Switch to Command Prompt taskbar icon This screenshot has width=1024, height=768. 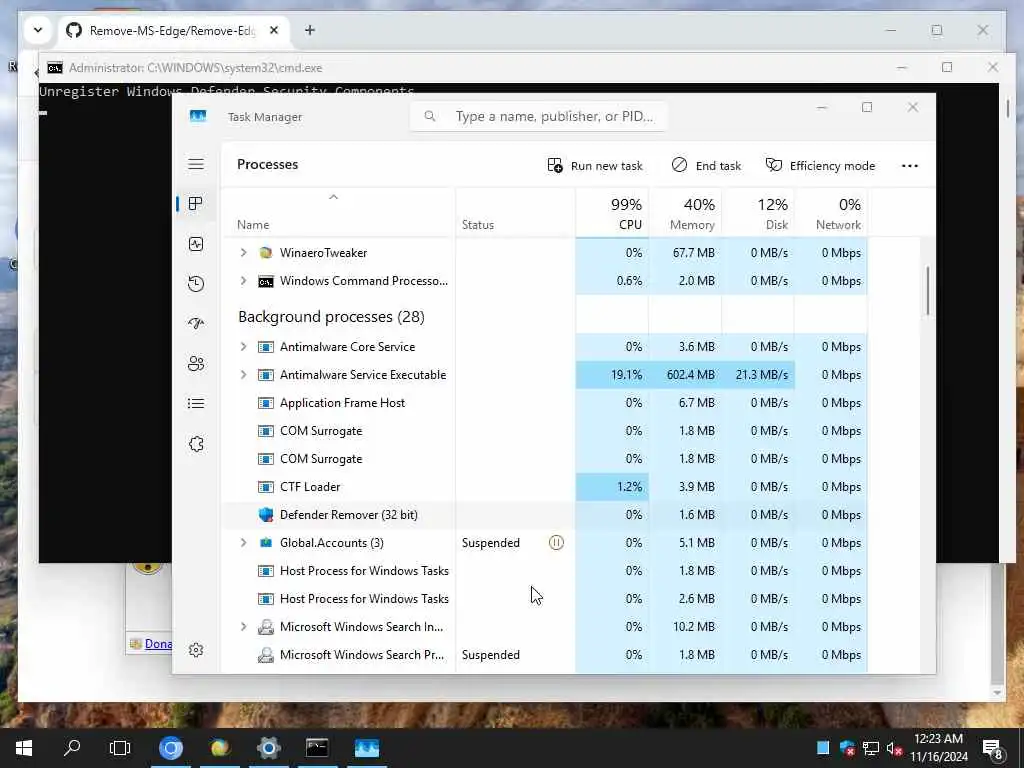pyautogui.click(x=317, y=748)
